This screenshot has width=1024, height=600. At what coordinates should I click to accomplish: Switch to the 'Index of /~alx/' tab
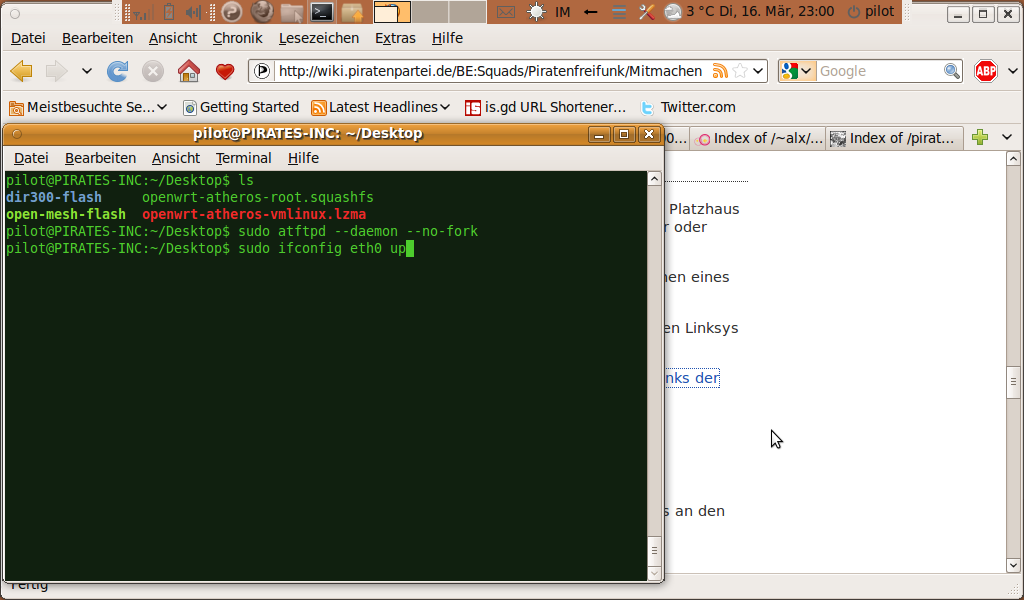click(x=760, y=138)
